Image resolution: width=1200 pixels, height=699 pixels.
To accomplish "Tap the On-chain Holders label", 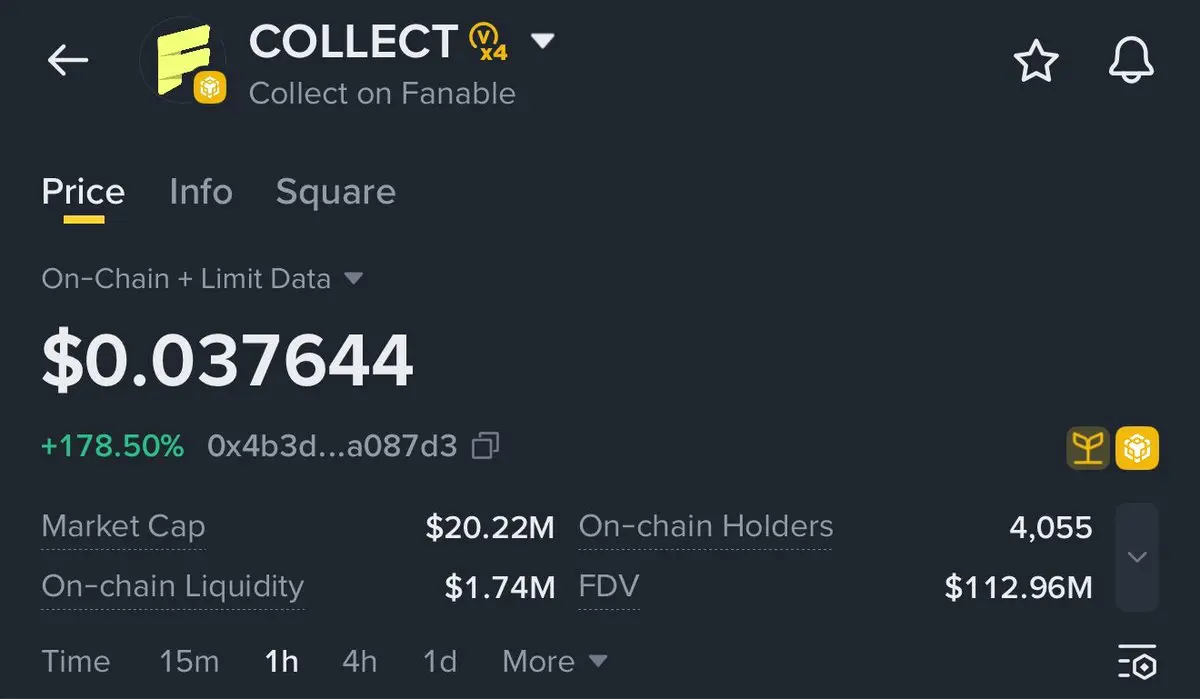I will pos(706,526).
